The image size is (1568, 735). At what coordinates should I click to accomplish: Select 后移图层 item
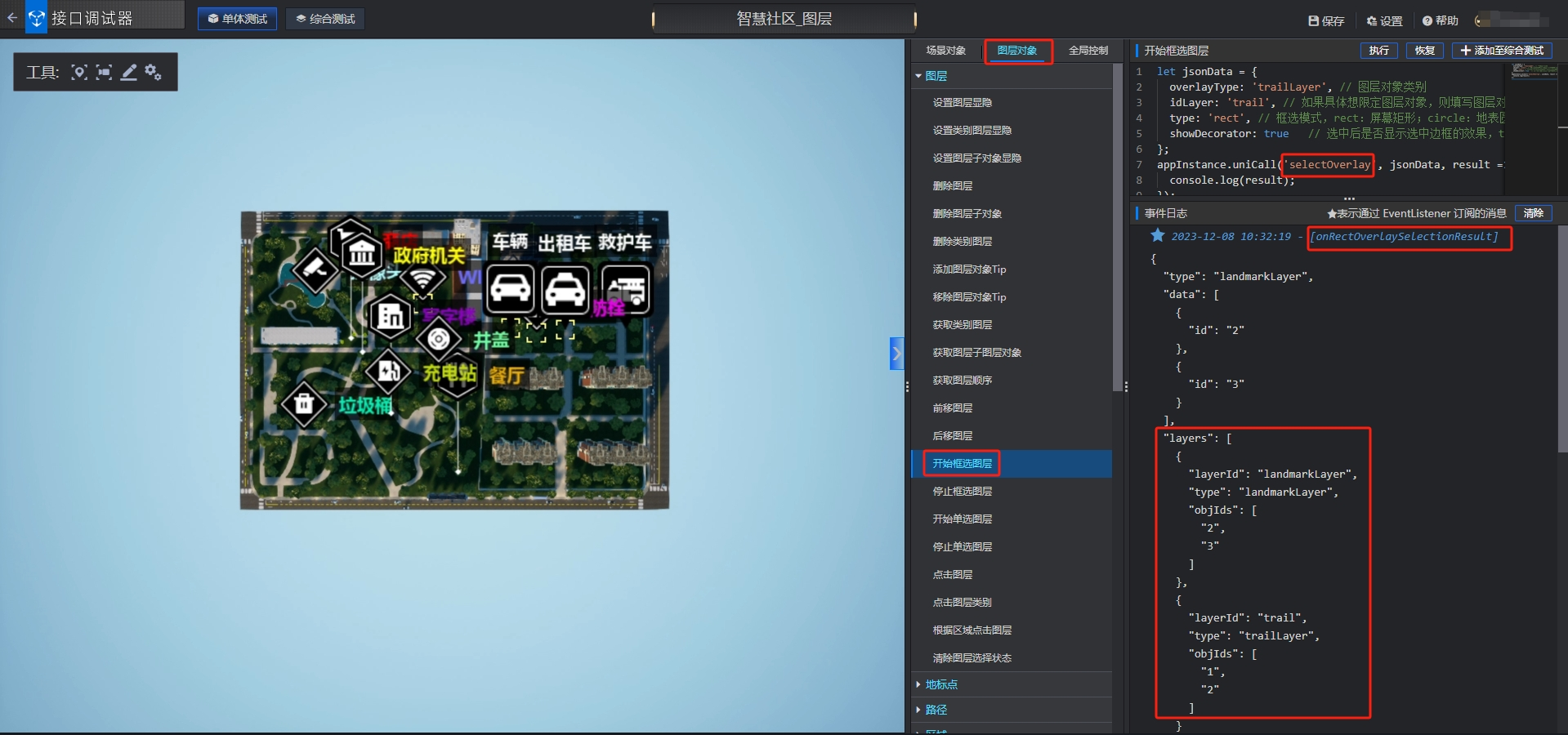(1012, 436)
